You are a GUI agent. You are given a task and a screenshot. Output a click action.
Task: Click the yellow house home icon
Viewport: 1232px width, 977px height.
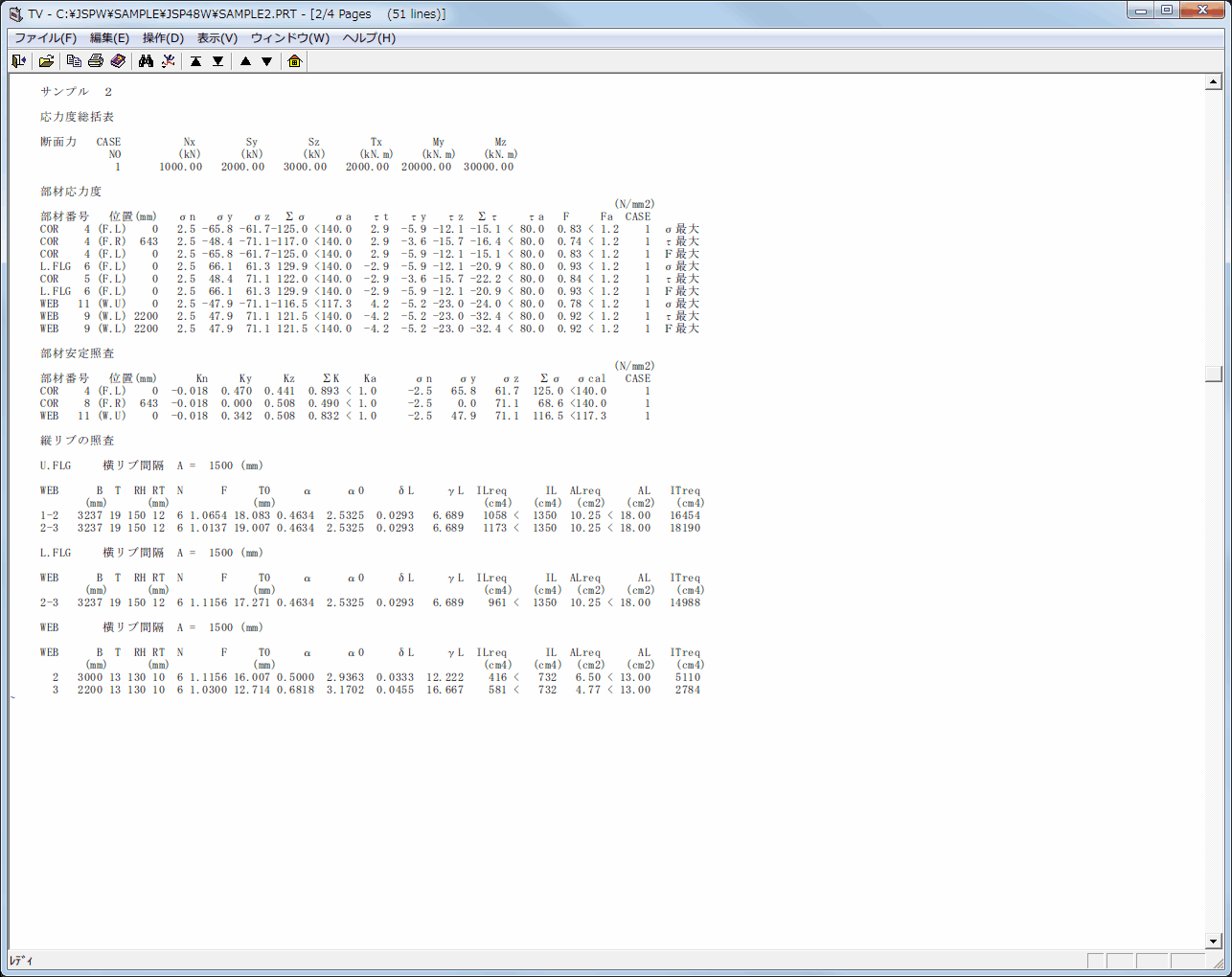pos(294,61)
